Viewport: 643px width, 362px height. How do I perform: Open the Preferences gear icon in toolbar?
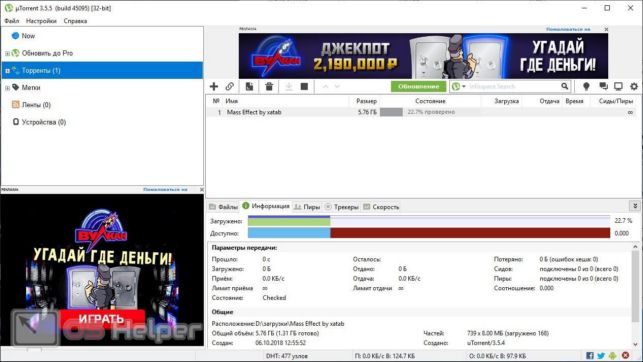[x=634, y=87]
